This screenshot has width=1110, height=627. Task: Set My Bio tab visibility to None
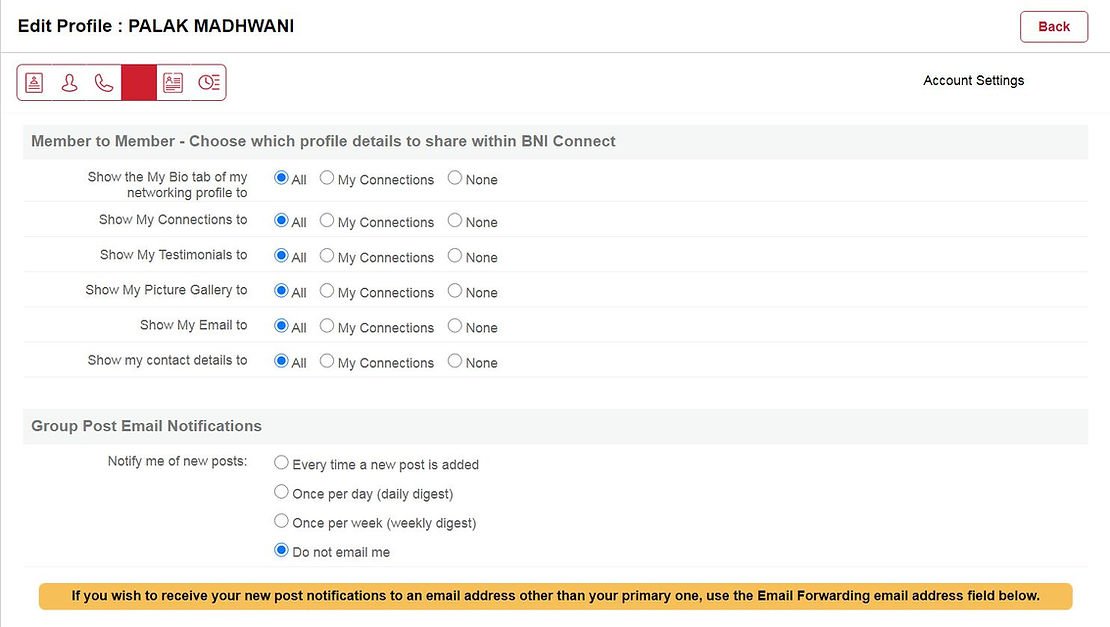pos(455,178)
